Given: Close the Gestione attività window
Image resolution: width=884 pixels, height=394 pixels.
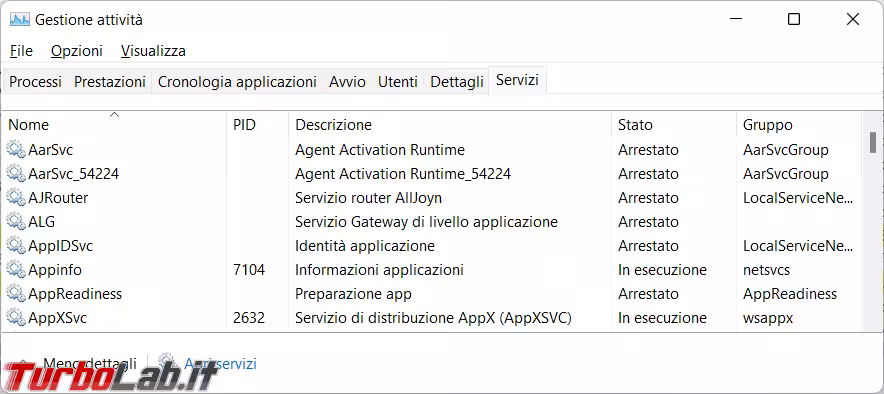Looking at the screenshot, I should click(x=852, y=20).
